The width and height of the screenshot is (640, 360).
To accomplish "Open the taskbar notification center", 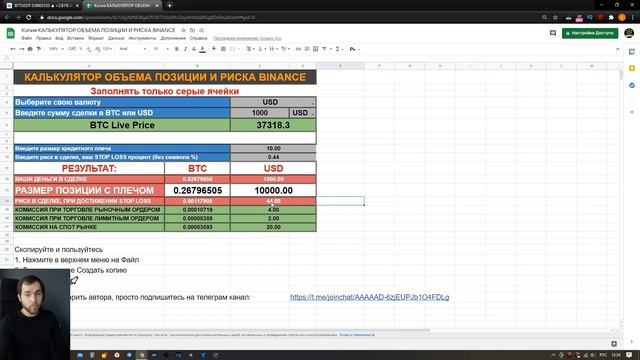I will [x=629, y=355].
